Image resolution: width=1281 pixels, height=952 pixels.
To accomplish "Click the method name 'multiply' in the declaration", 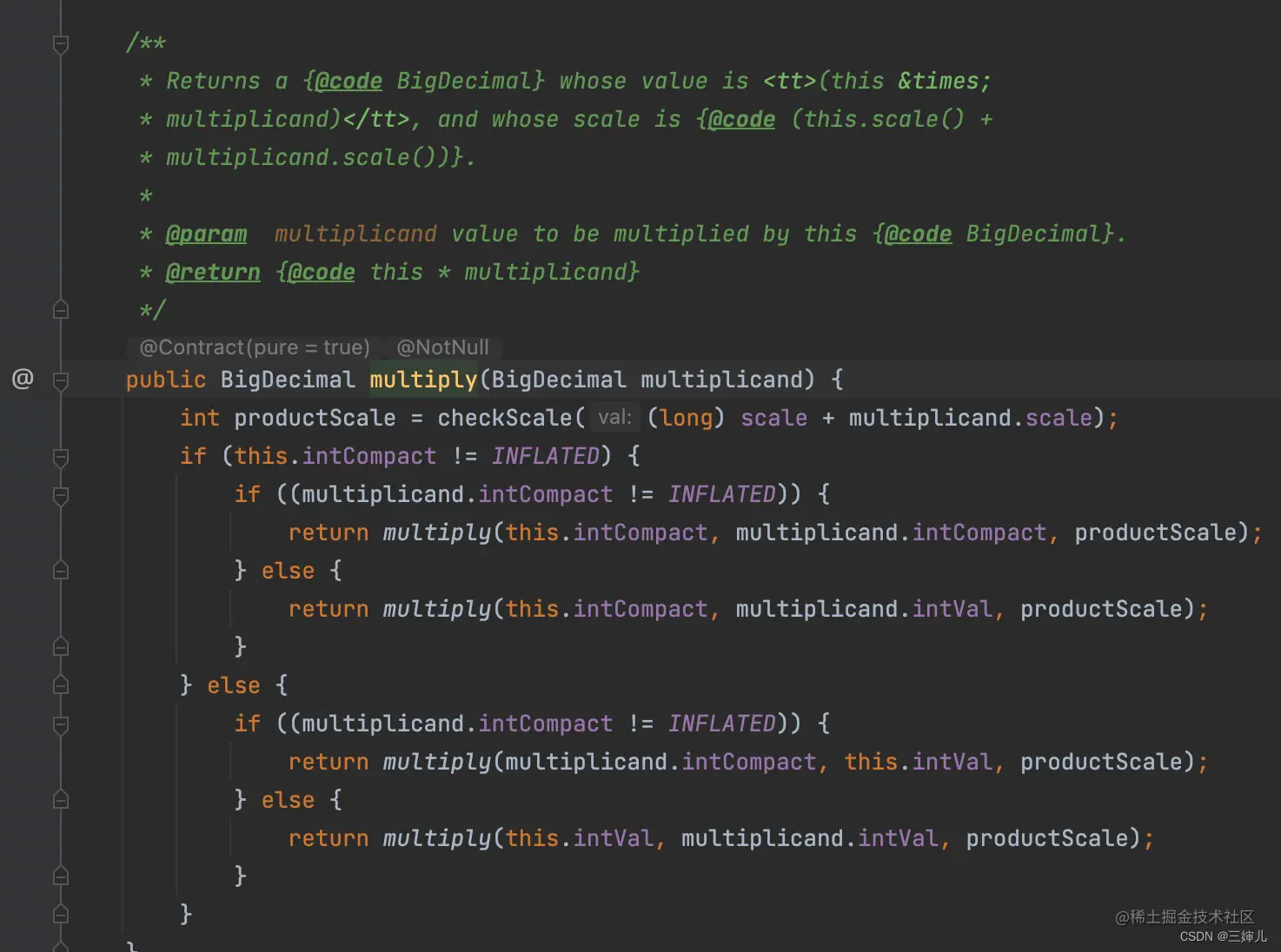I will pyautogui.click(x=423, y=380).
